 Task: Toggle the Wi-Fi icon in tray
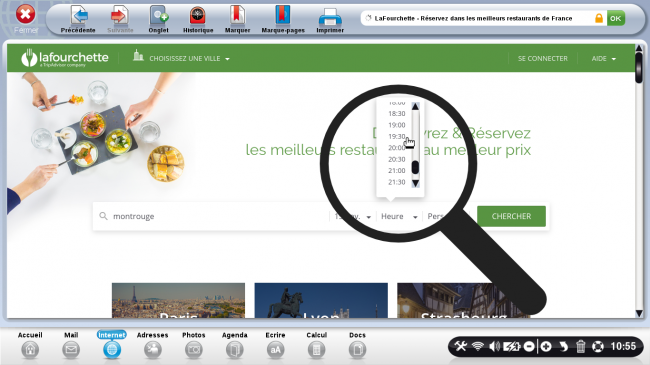click(478, 346)
